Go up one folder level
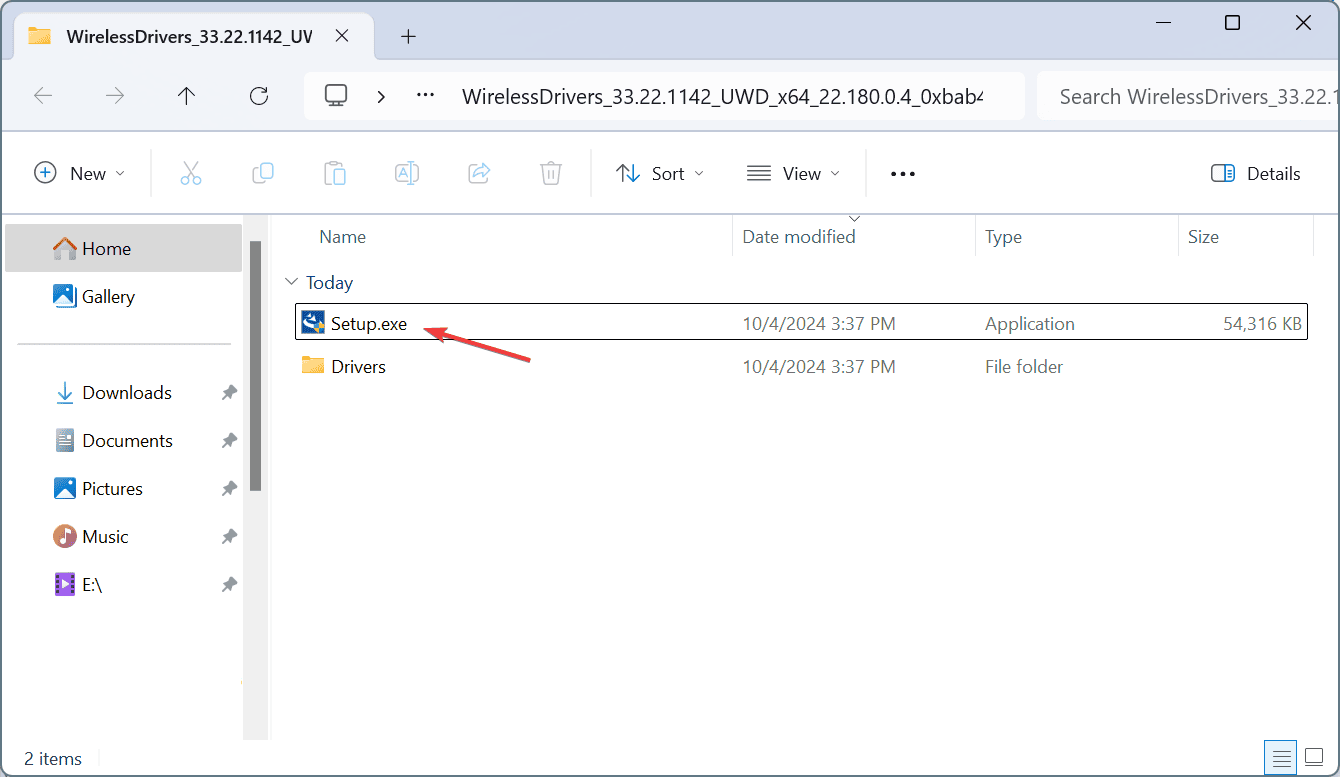 click(187, 96)
